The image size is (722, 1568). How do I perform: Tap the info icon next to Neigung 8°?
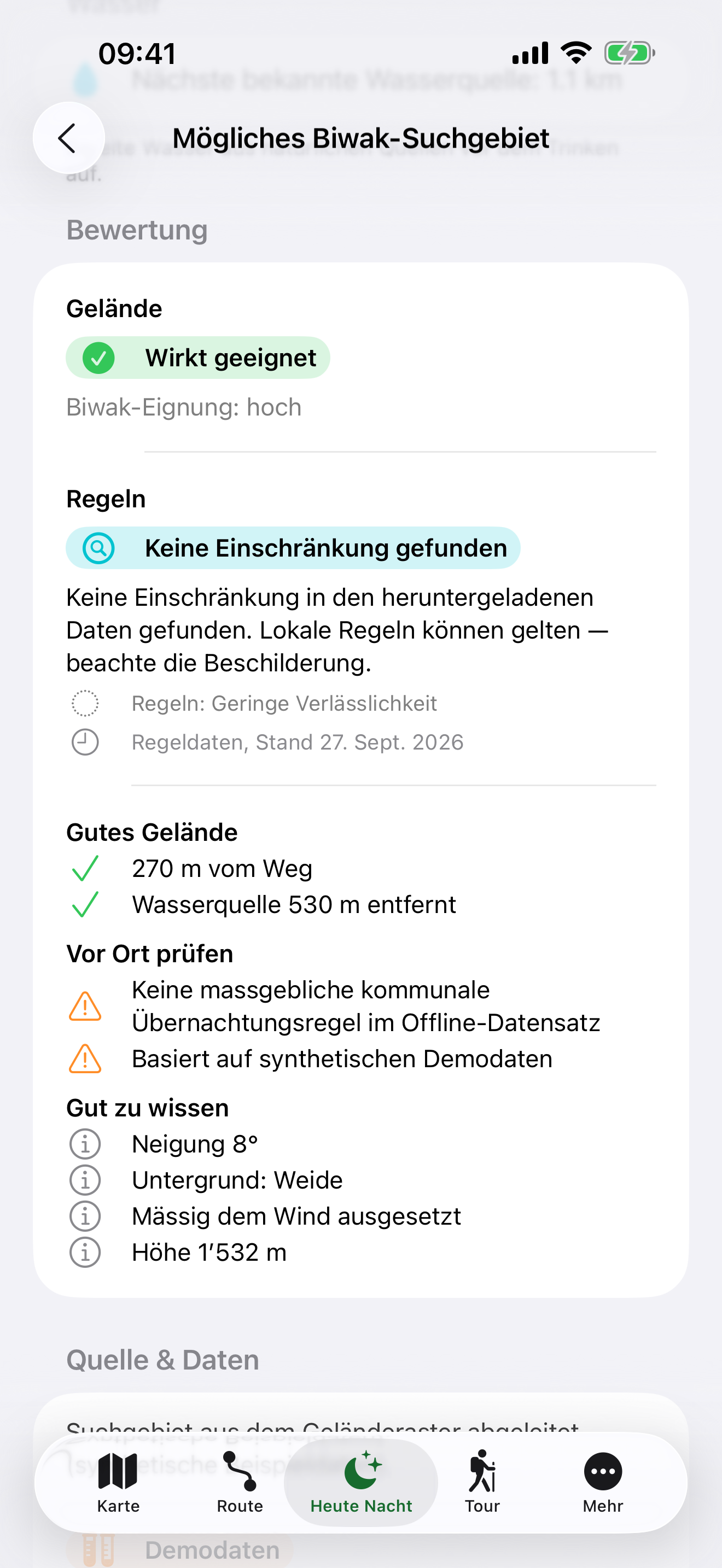pos(85,1144)
